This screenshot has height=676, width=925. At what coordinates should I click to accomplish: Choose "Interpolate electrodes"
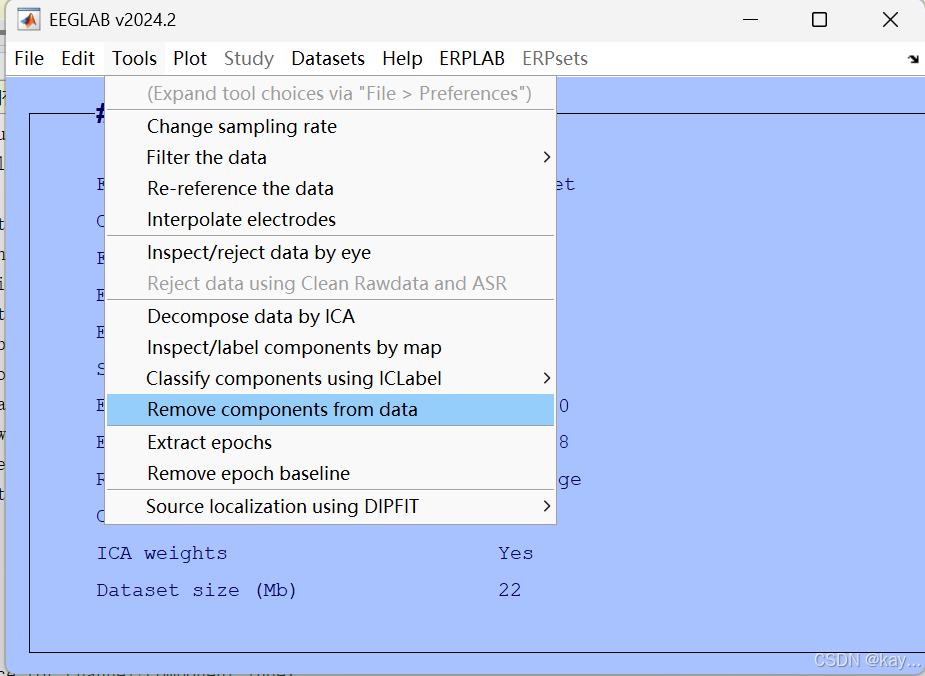coord(240,220)
